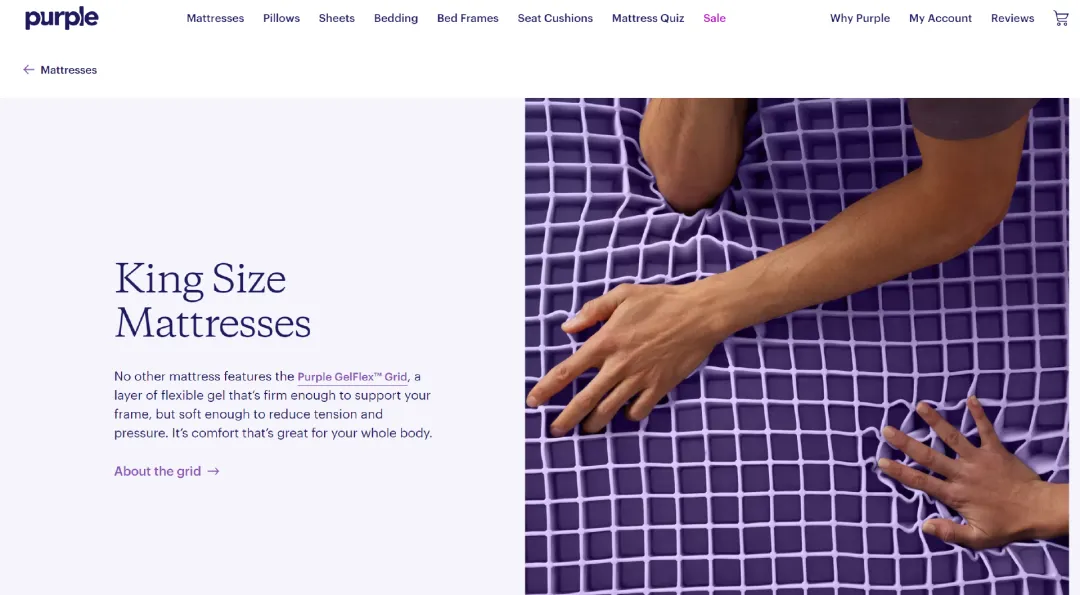
Task: Start the Mattress Quiz
Action: pyautogui.click(x=647, y=19)
